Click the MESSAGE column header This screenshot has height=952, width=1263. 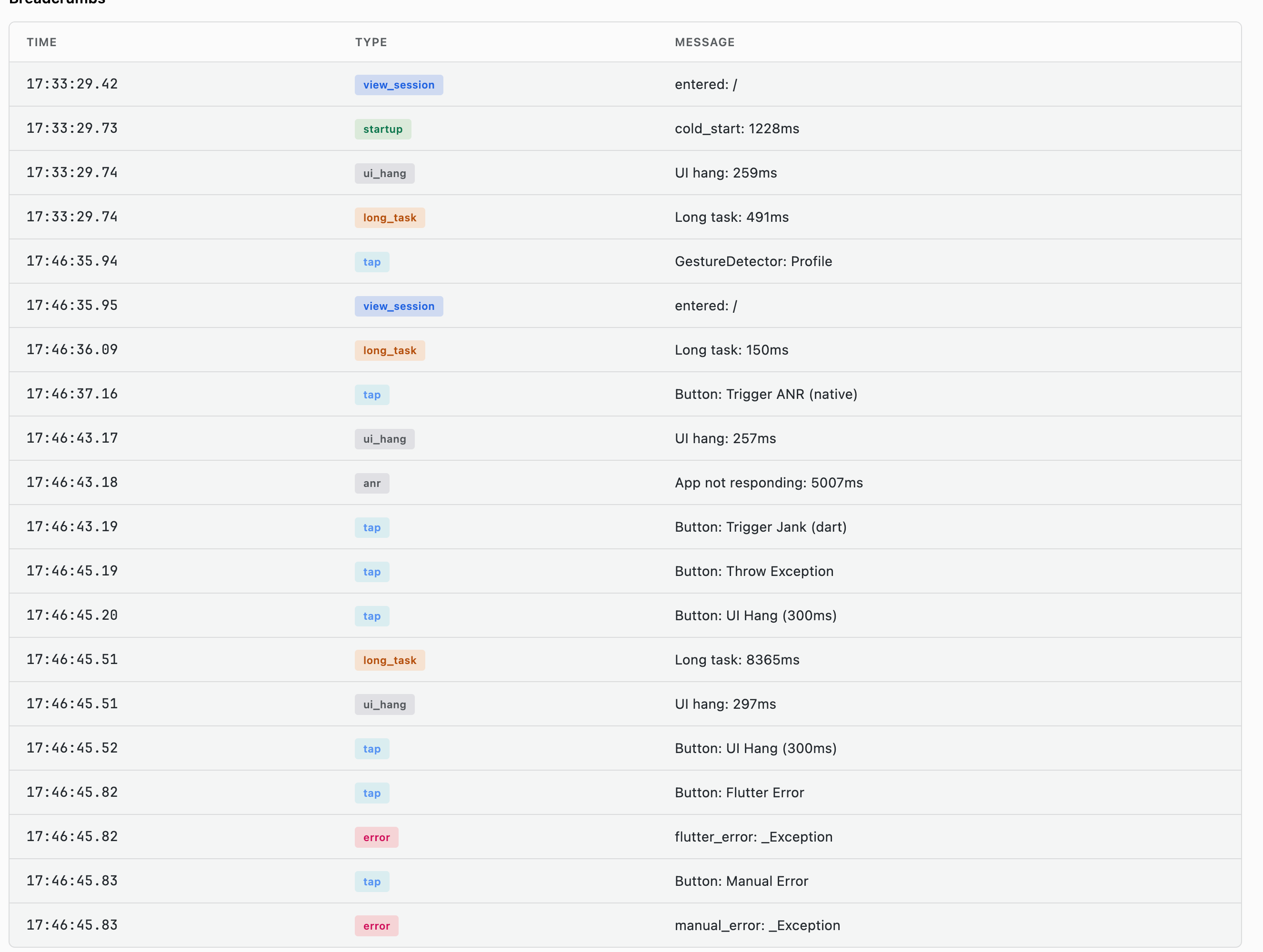point(704,42)
